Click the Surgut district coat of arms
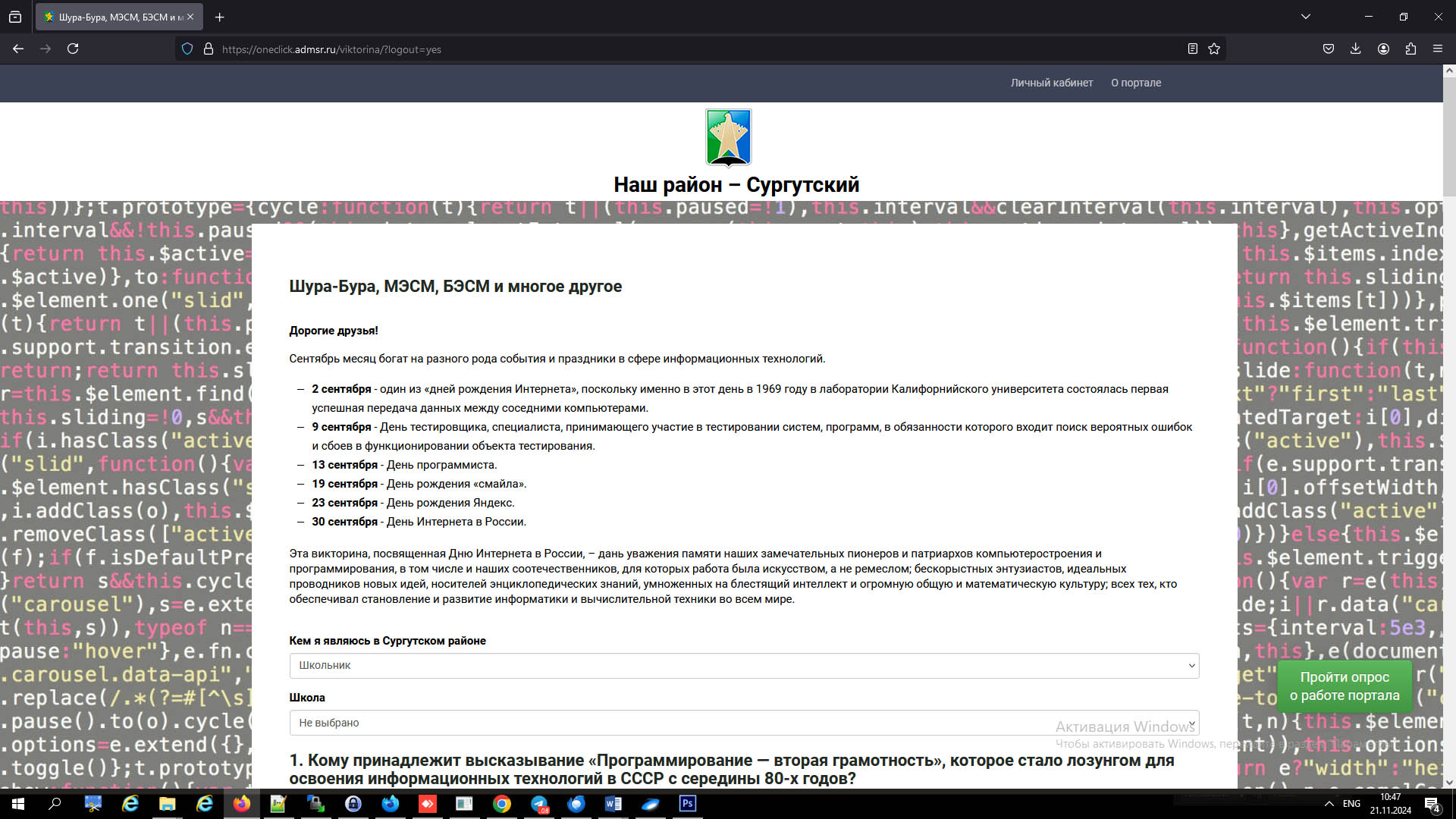1456x819 pixels. coord(728,137)
